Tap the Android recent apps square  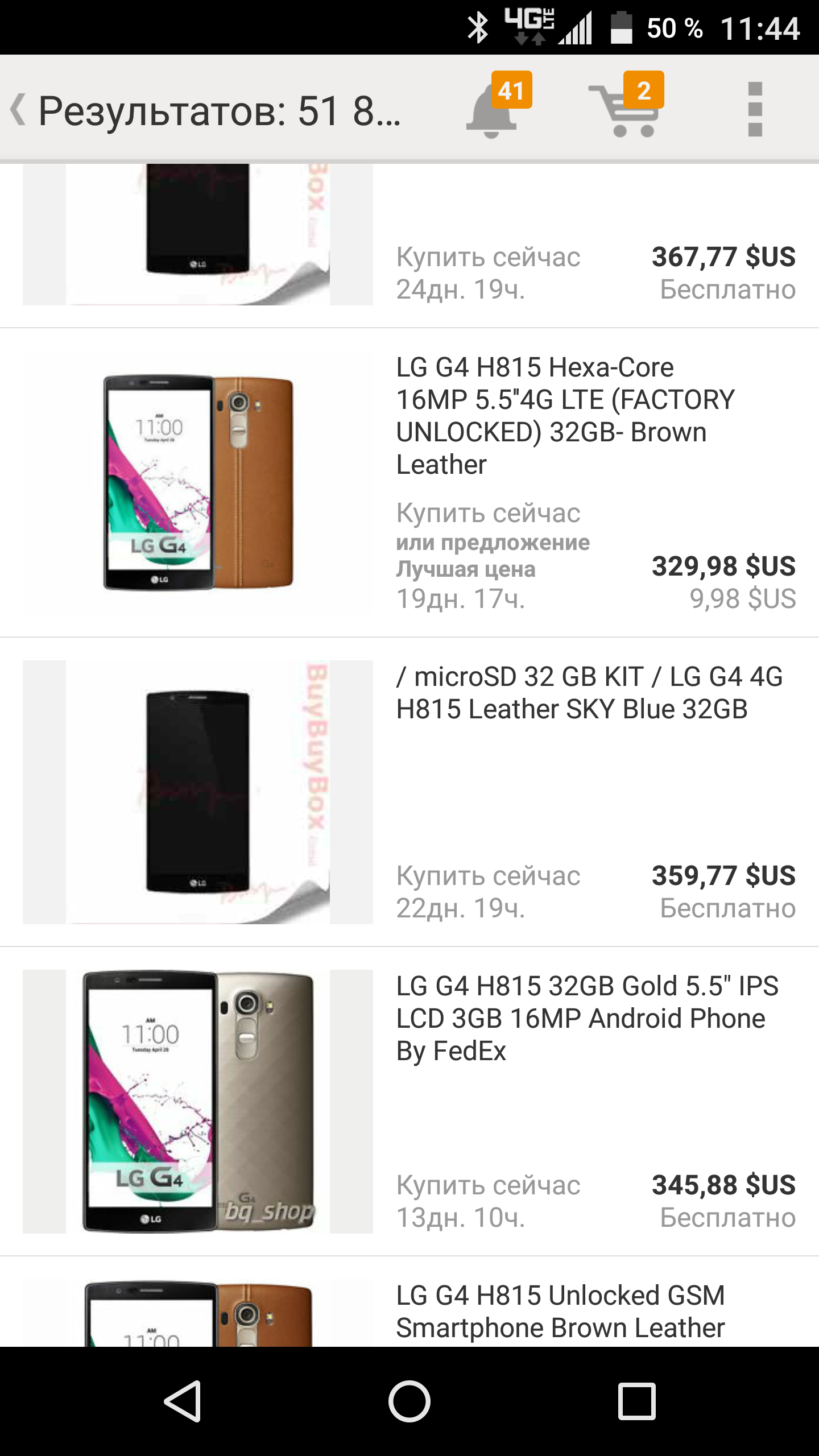637,1401
